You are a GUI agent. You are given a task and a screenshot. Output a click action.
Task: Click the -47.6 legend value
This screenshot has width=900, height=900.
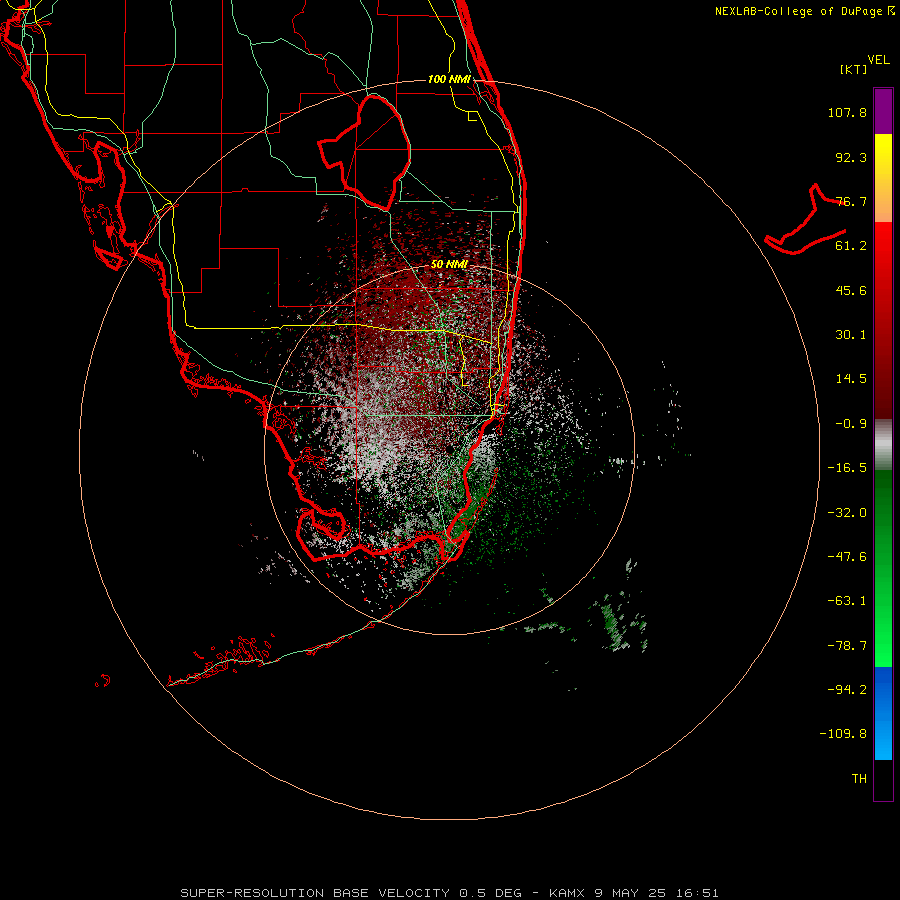pyautogui.click(x=847, y=557)
